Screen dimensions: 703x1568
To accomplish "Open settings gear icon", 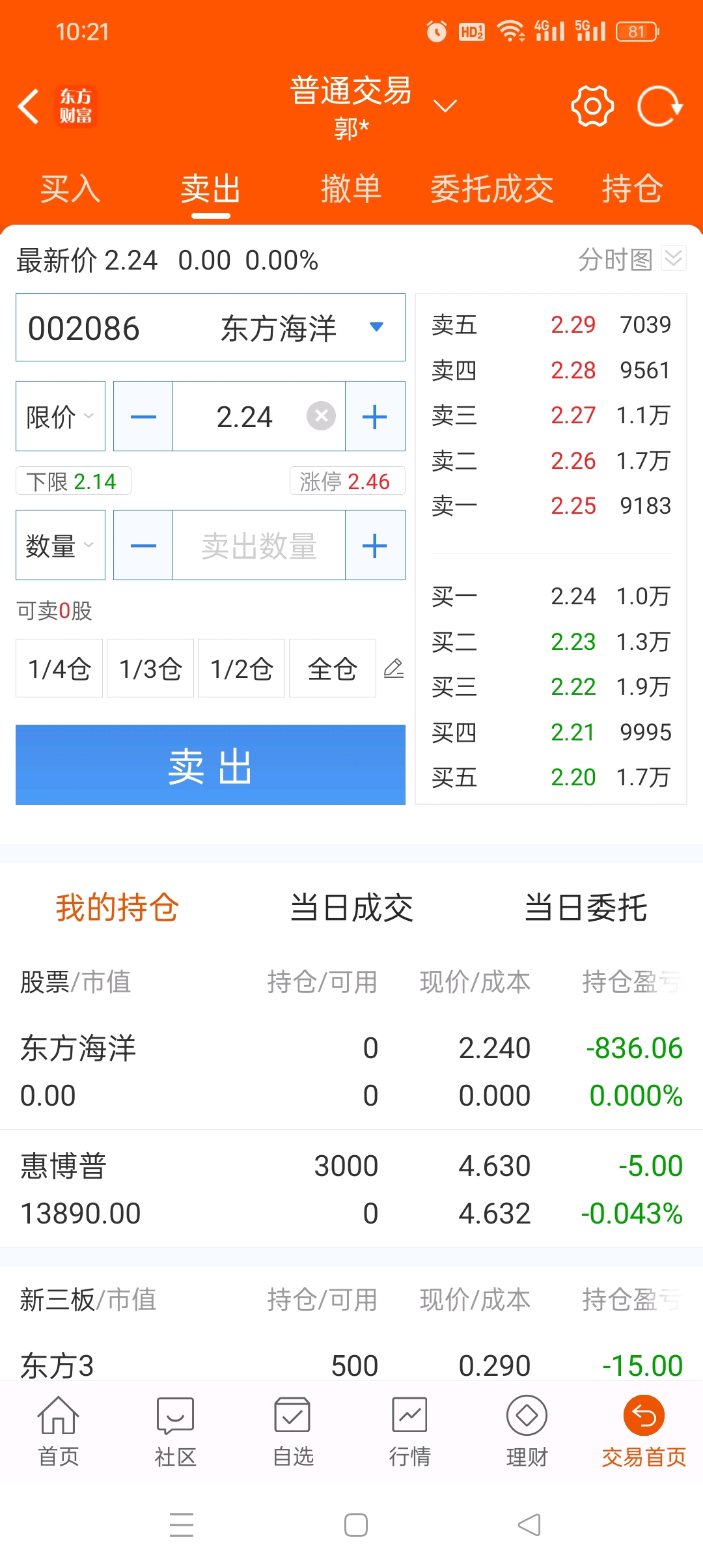I will point(592,106).
